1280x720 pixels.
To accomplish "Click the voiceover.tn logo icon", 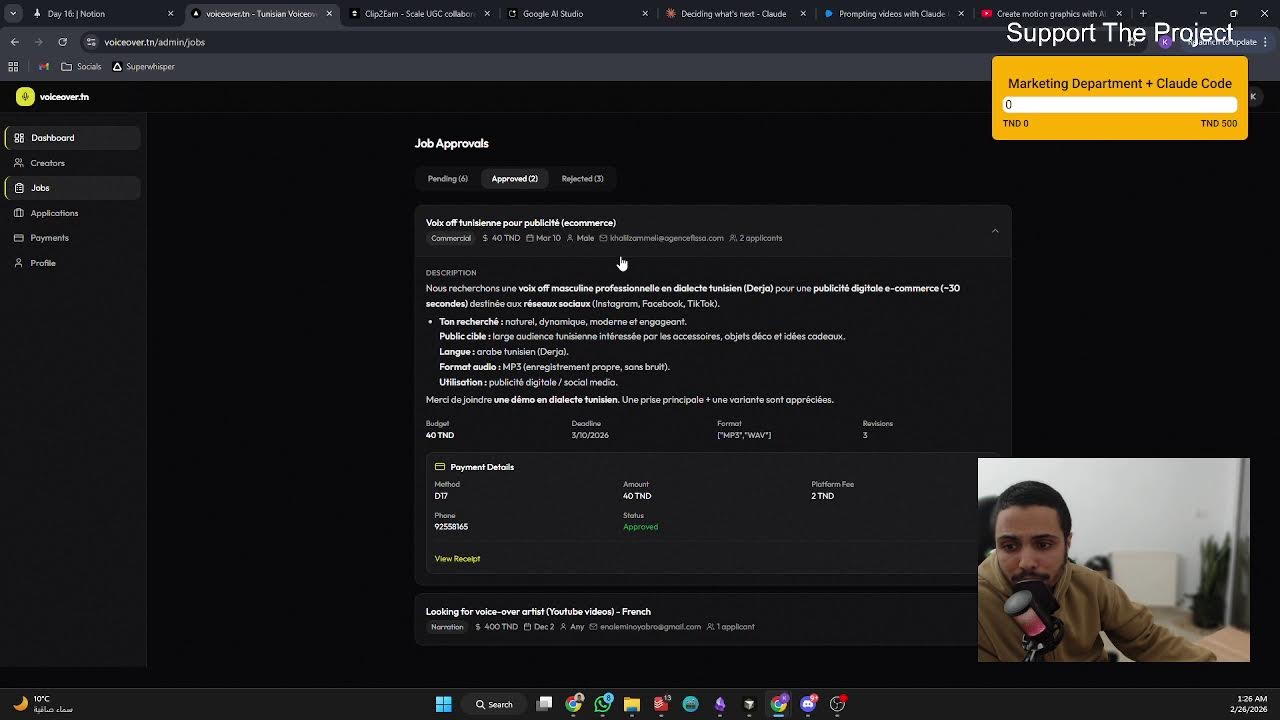I will coord(25,97).
